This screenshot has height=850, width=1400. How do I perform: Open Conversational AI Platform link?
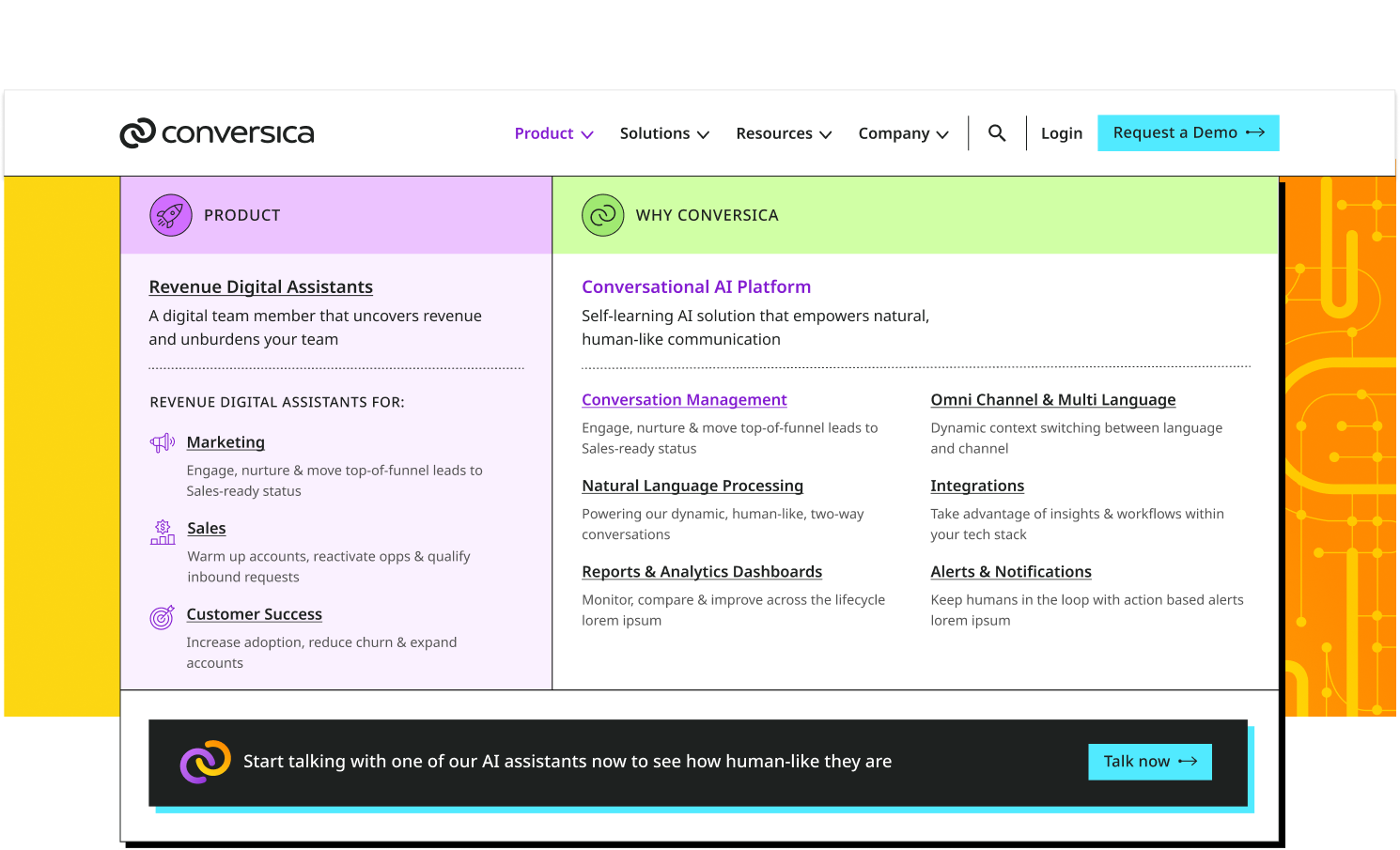coord(695,287)
